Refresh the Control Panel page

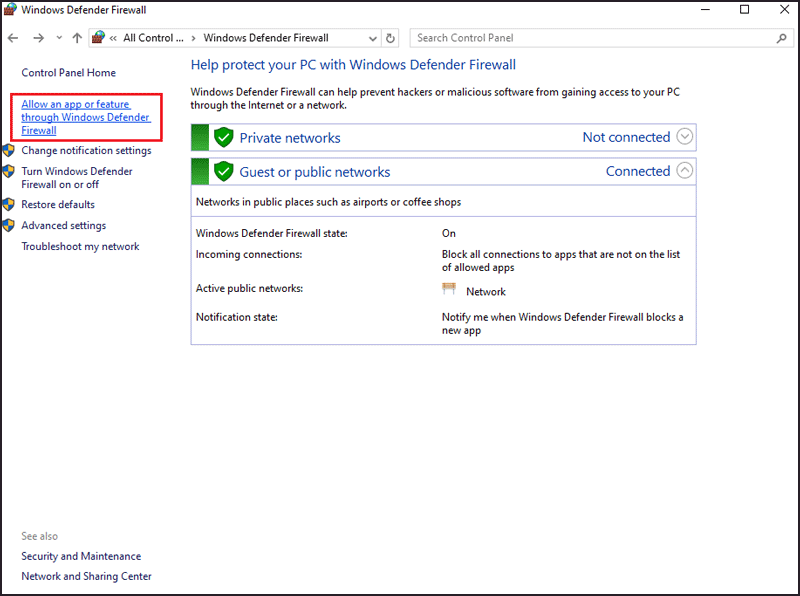click(390, 38)
